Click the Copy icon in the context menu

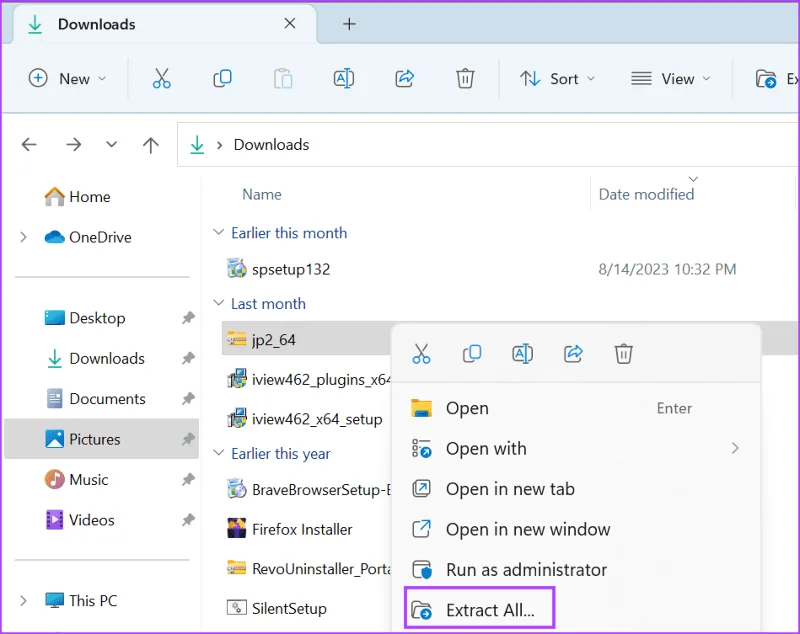[x=471, y=353]
